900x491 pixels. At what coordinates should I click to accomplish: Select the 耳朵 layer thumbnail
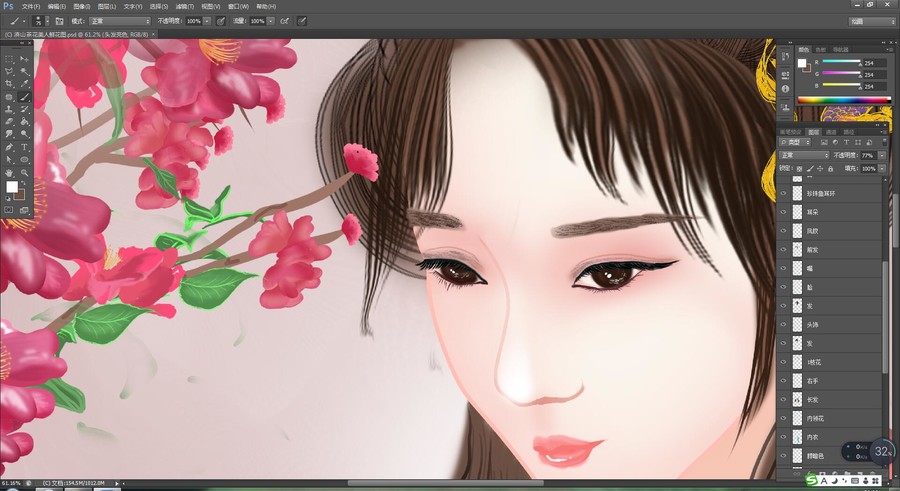tap(797, 212)
